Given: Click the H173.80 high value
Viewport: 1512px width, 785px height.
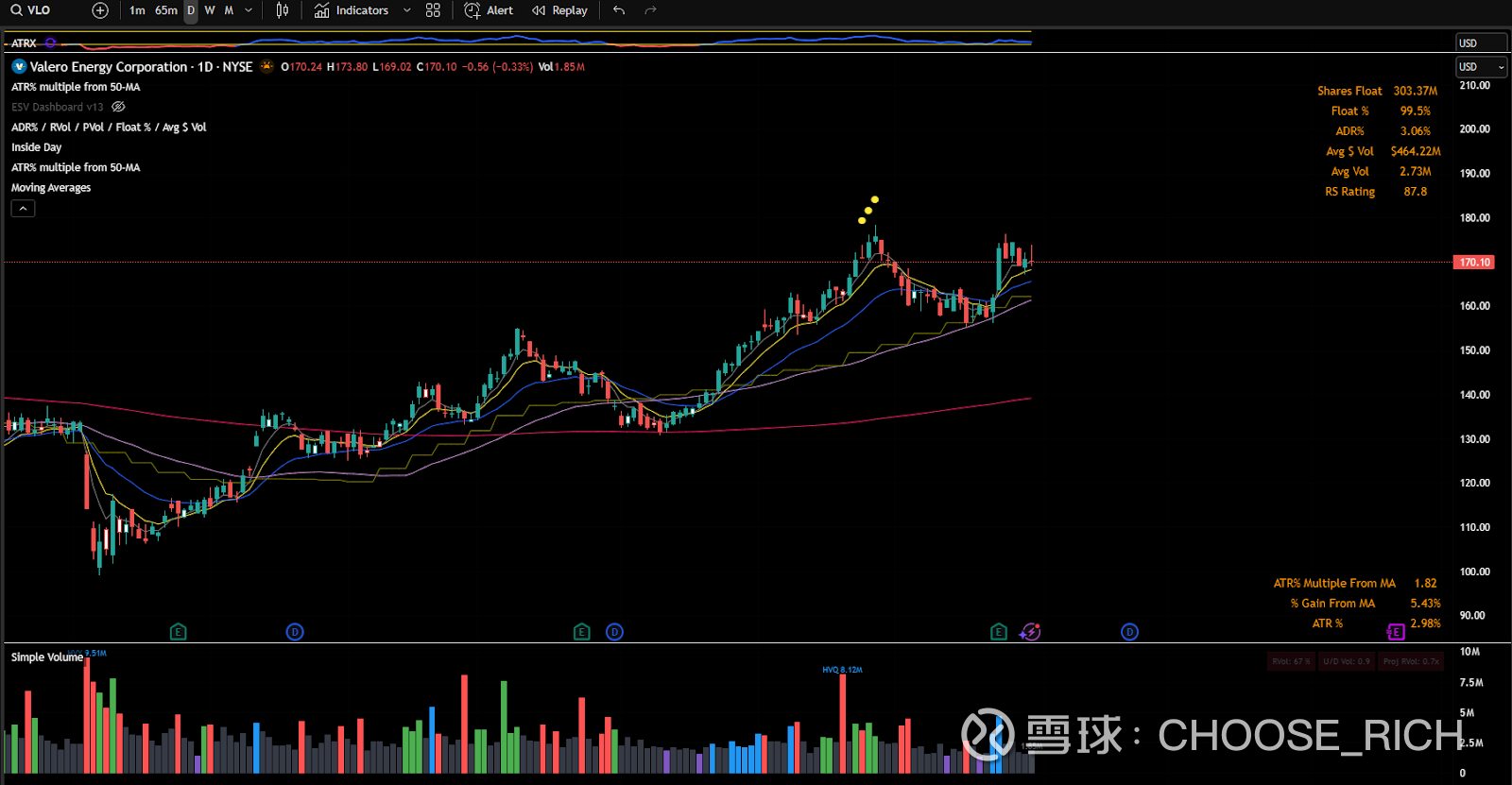Looking at the screenshot, I should [x=347, y=67].
